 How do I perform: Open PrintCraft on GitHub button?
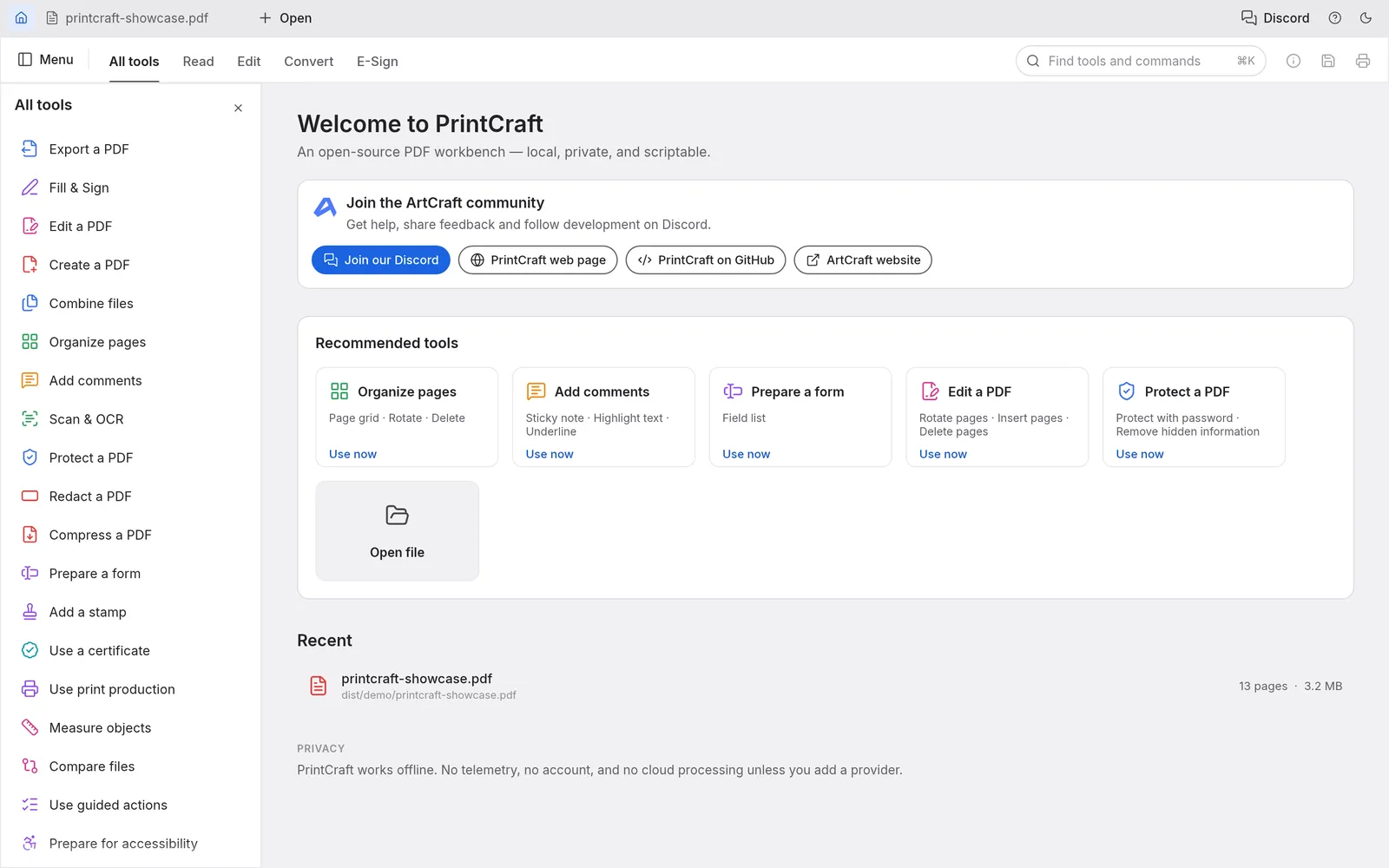click(x=706, y=260)
